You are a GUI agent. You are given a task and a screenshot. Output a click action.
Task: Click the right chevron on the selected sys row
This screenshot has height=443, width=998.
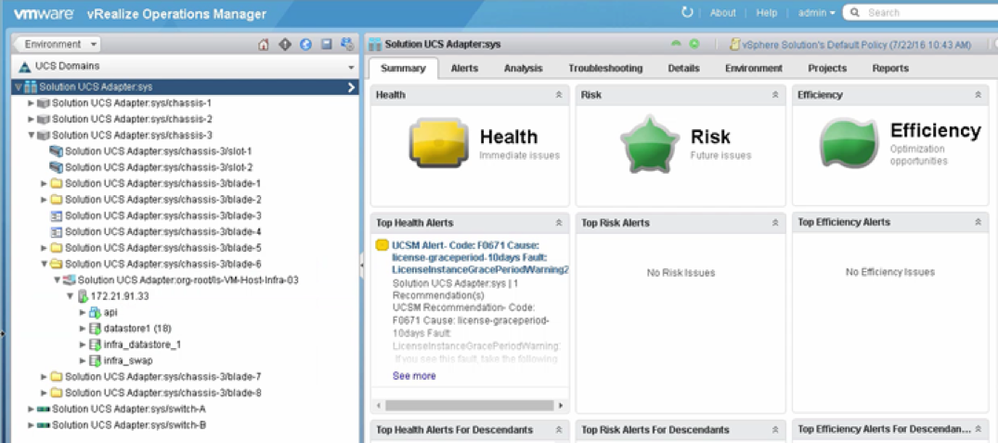point(351,87)
